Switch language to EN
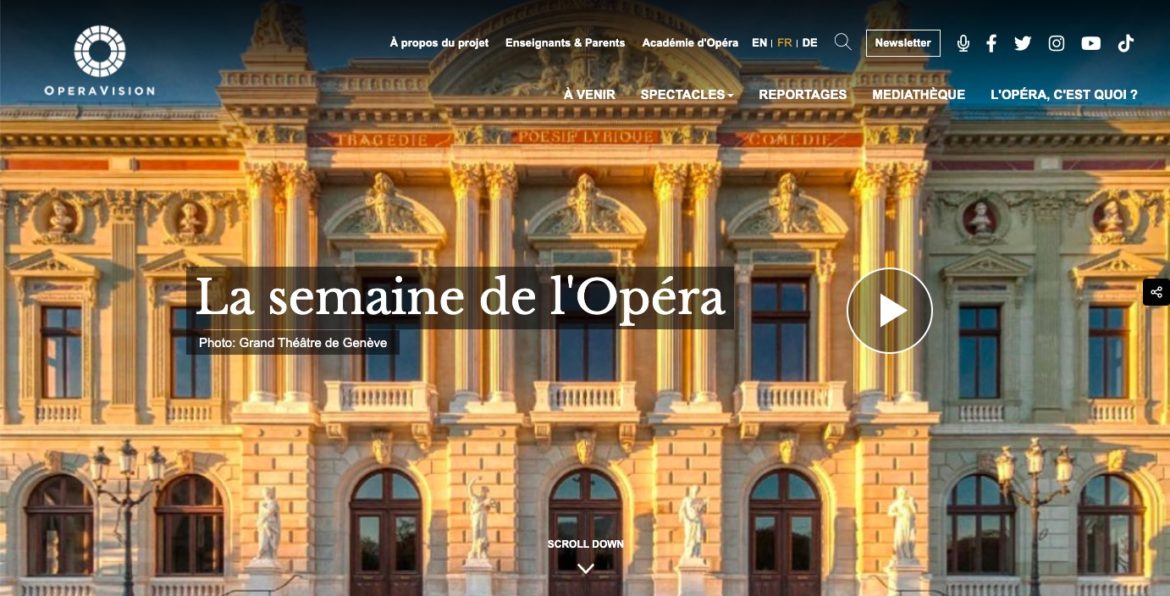The width and height of the screenshot is (1170, 596). coord(759,43)
